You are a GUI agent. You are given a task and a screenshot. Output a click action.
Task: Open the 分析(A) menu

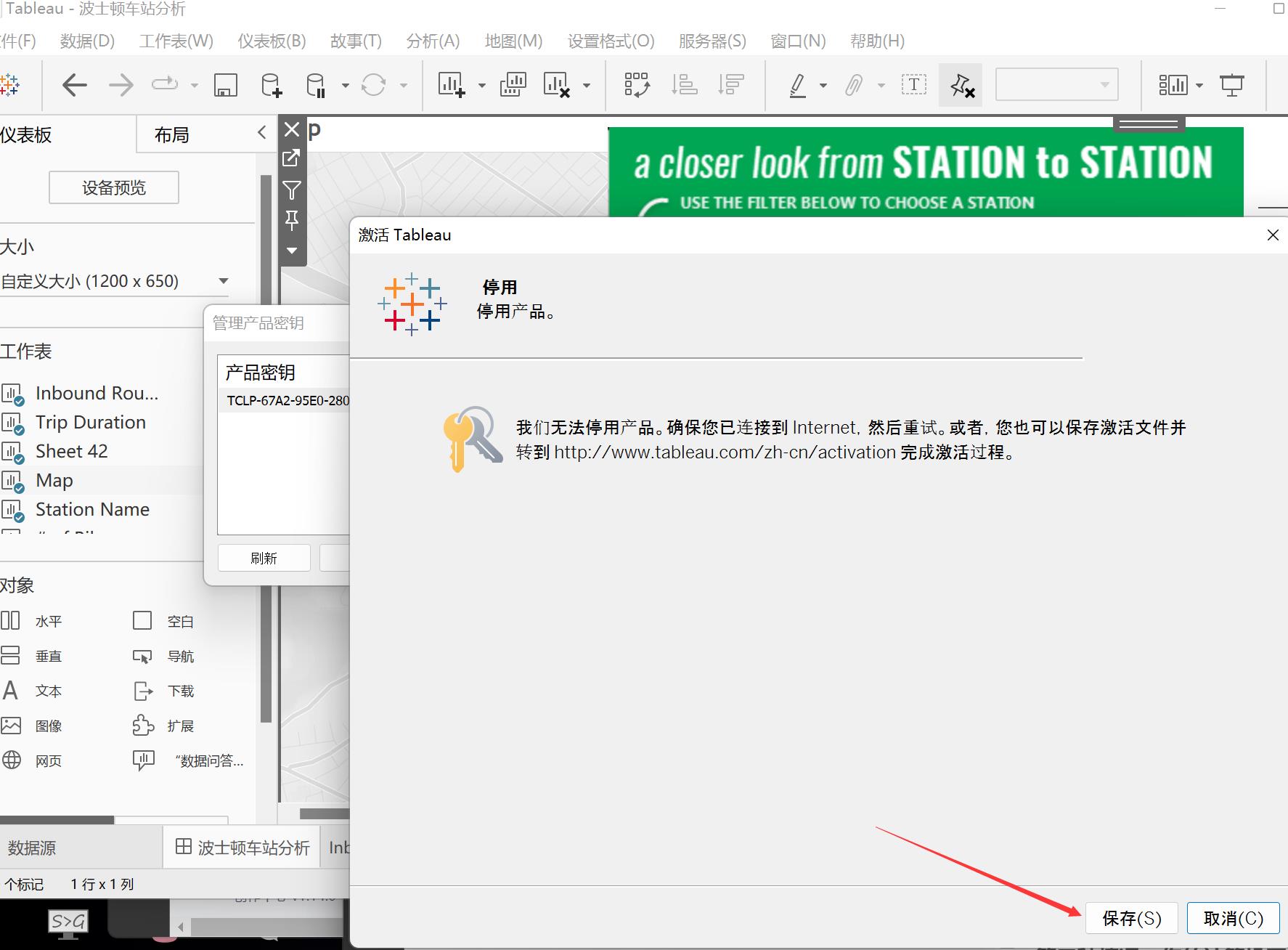pos(433,41)
